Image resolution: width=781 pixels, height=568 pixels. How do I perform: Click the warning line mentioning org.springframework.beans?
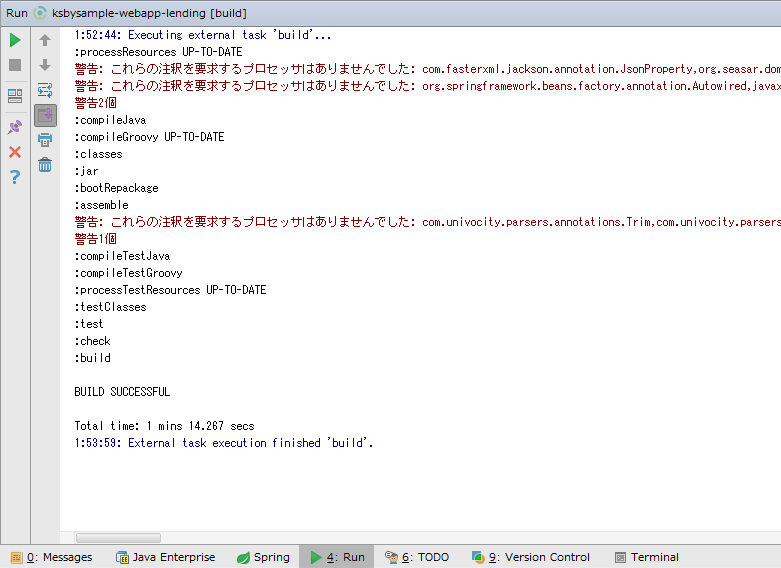(427, 86)
